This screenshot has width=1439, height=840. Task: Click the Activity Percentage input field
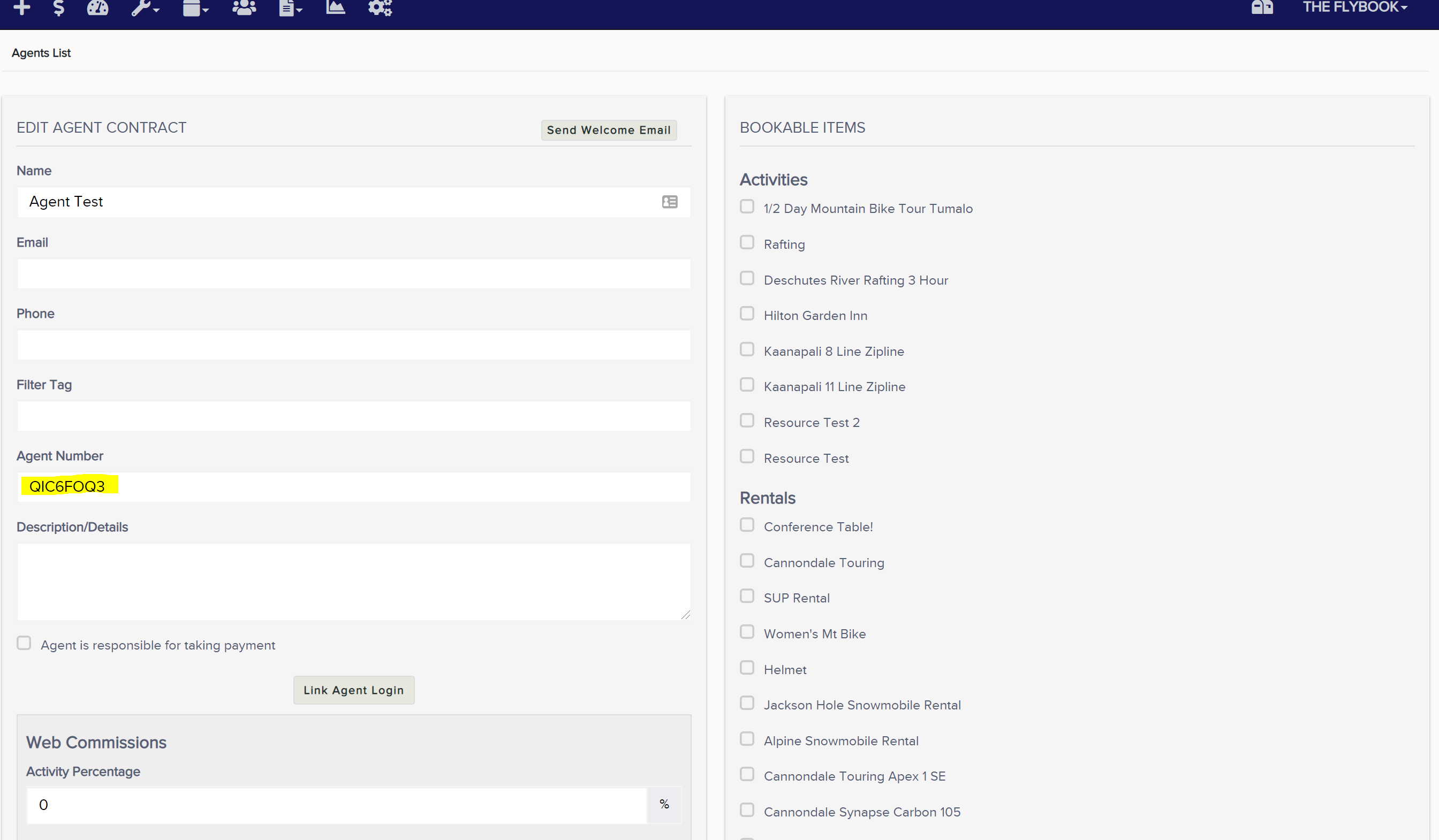[x=336, y=805]
